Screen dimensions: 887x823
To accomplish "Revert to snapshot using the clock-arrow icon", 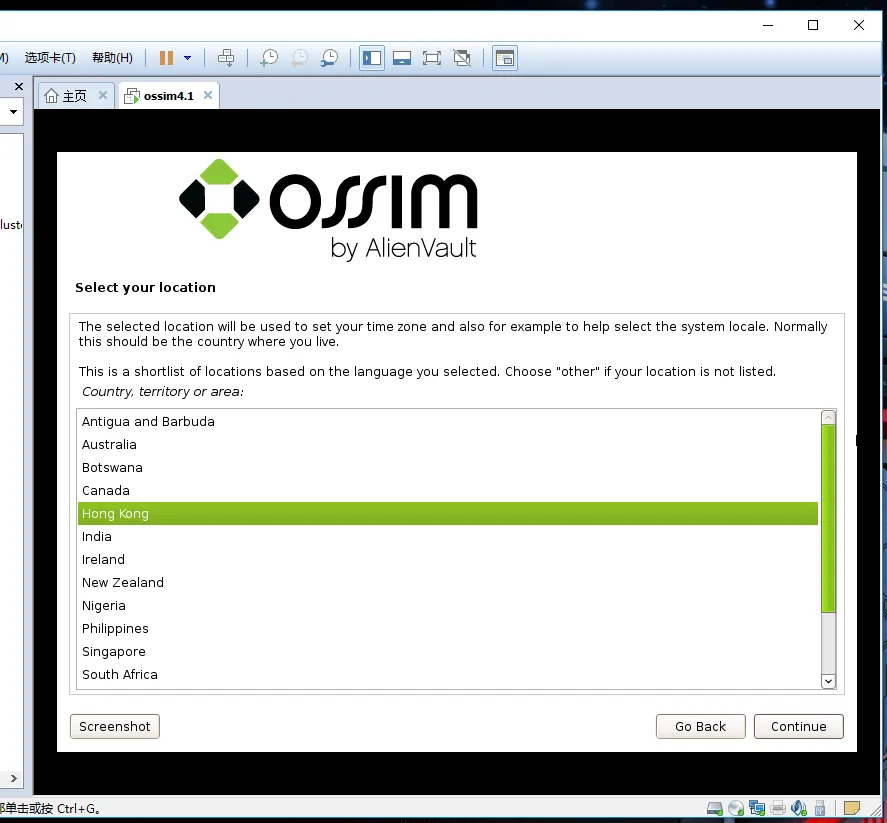I will [x=299, y=58].
